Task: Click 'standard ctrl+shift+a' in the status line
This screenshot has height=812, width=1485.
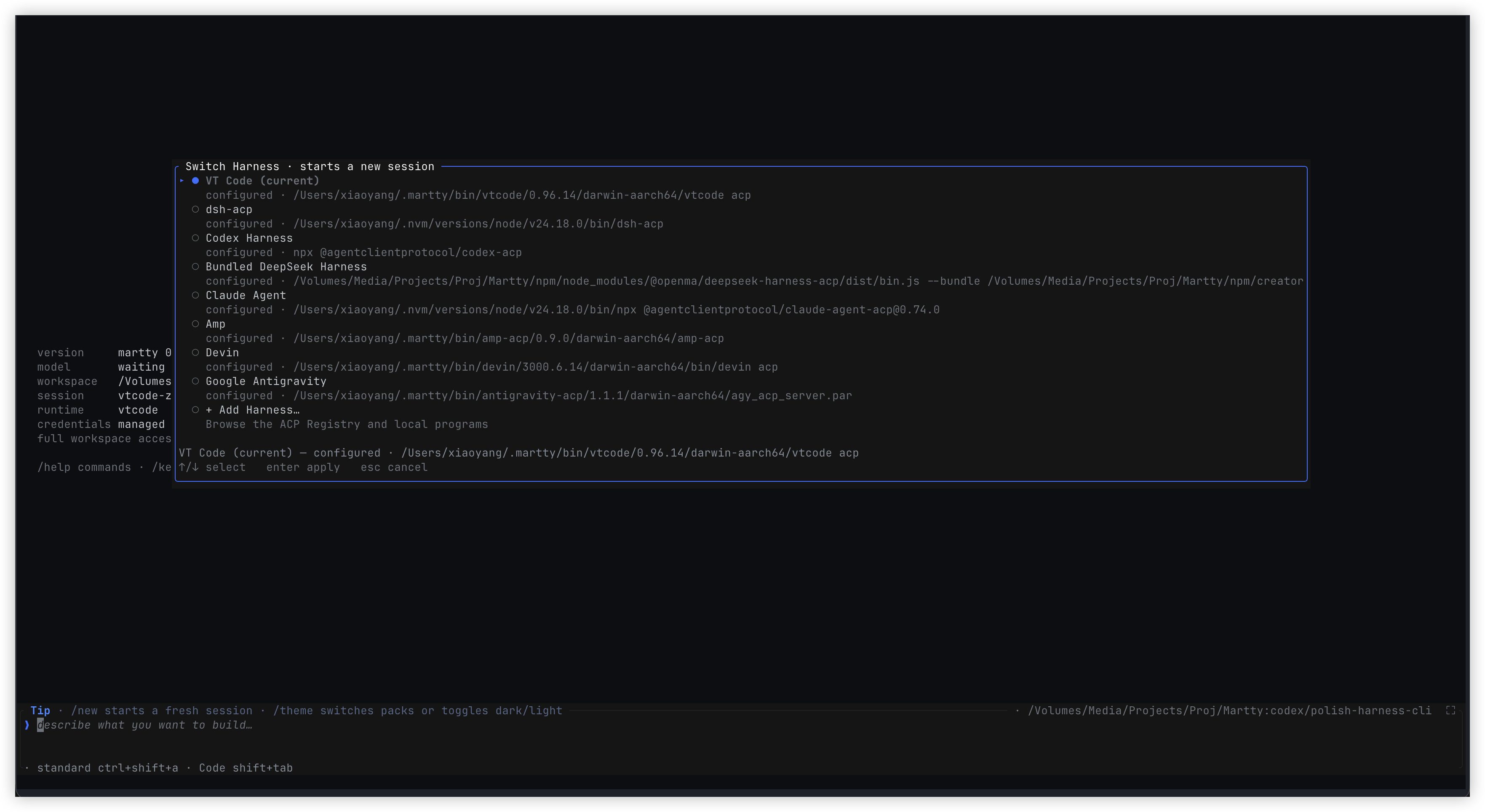Action: pyautogui.click(x=108, y=768)
